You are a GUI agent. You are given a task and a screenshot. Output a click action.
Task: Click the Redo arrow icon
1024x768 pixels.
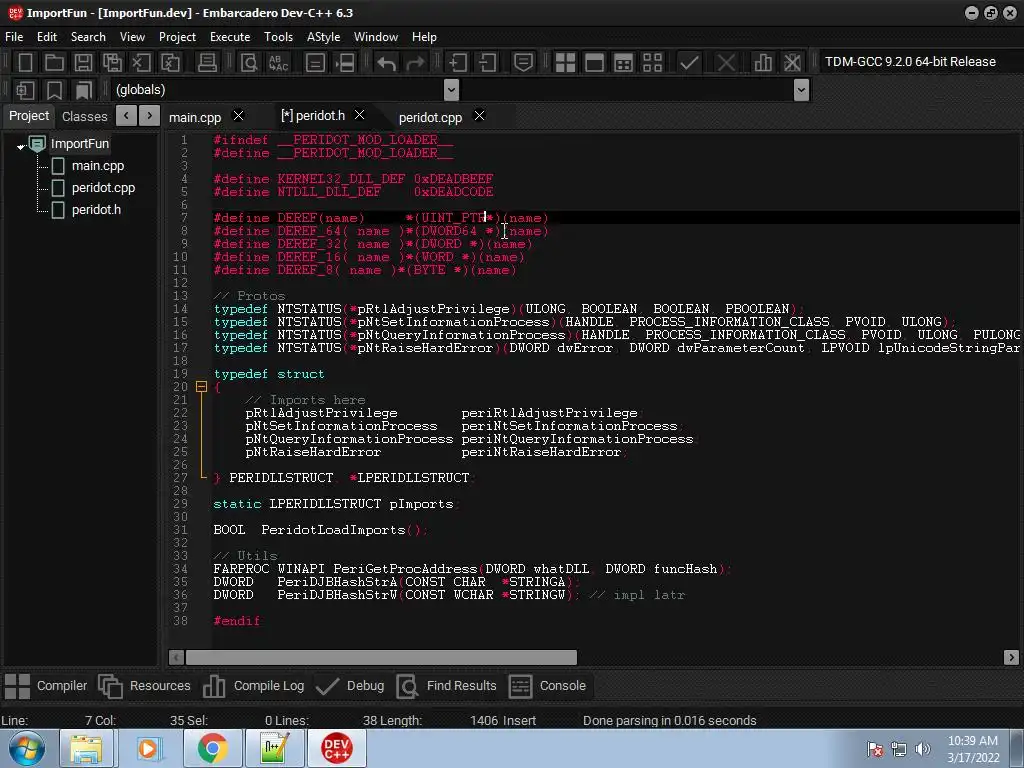tap(415, 63)
